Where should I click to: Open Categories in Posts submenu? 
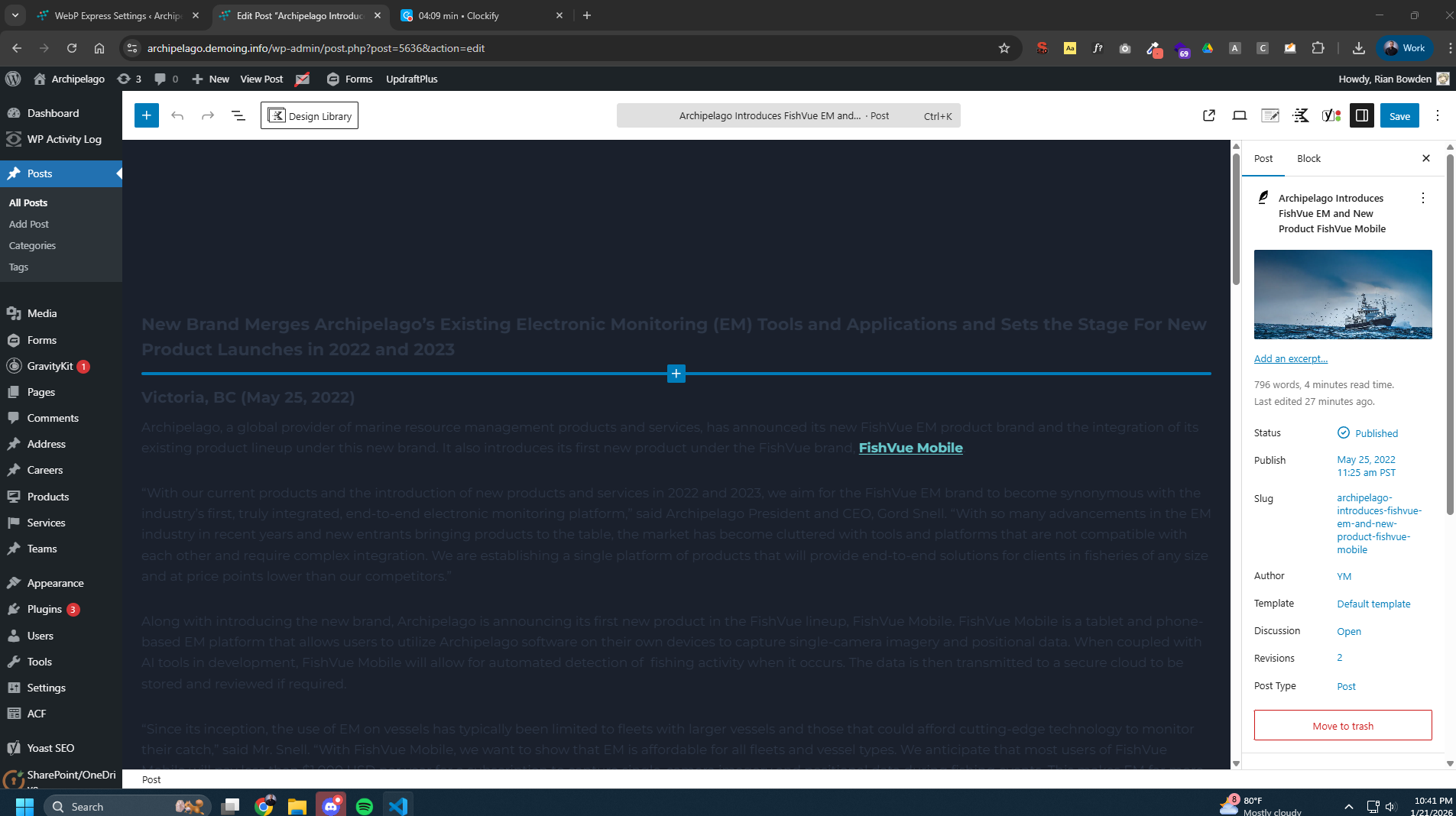(x=32, y=245)
